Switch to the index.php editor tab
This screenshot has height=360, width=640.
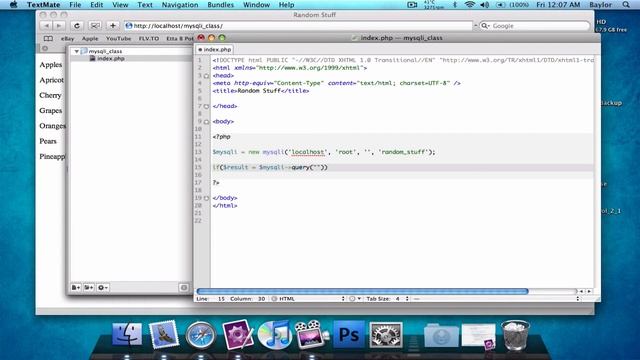tap(215, 49)
